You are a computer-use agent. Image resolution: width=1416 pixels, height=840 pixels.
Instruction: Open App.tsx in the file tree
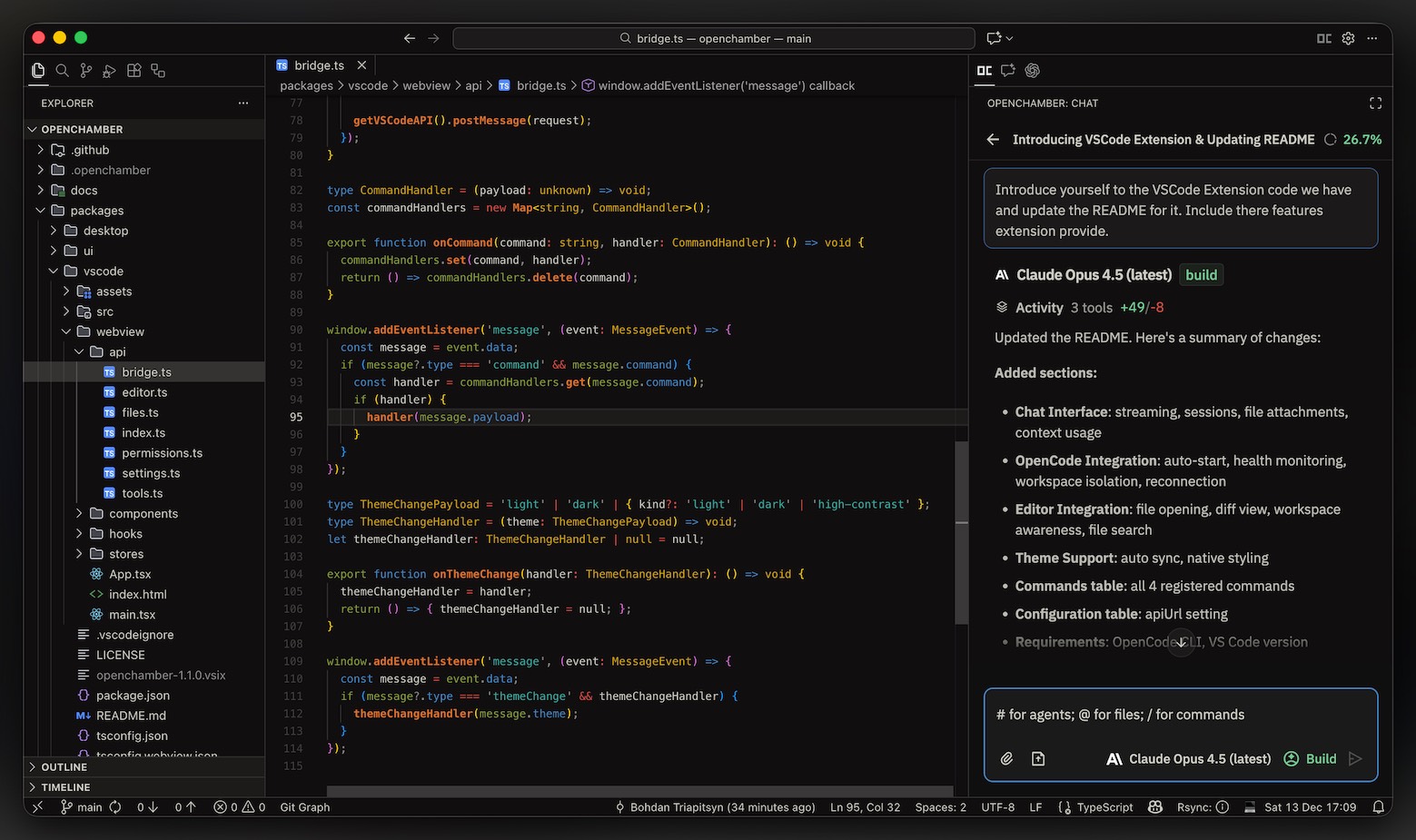click(x=130, y=574)
